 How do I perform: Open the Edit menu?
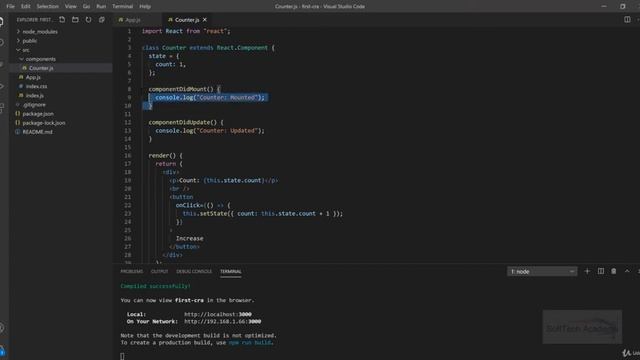tap(26, 6)
